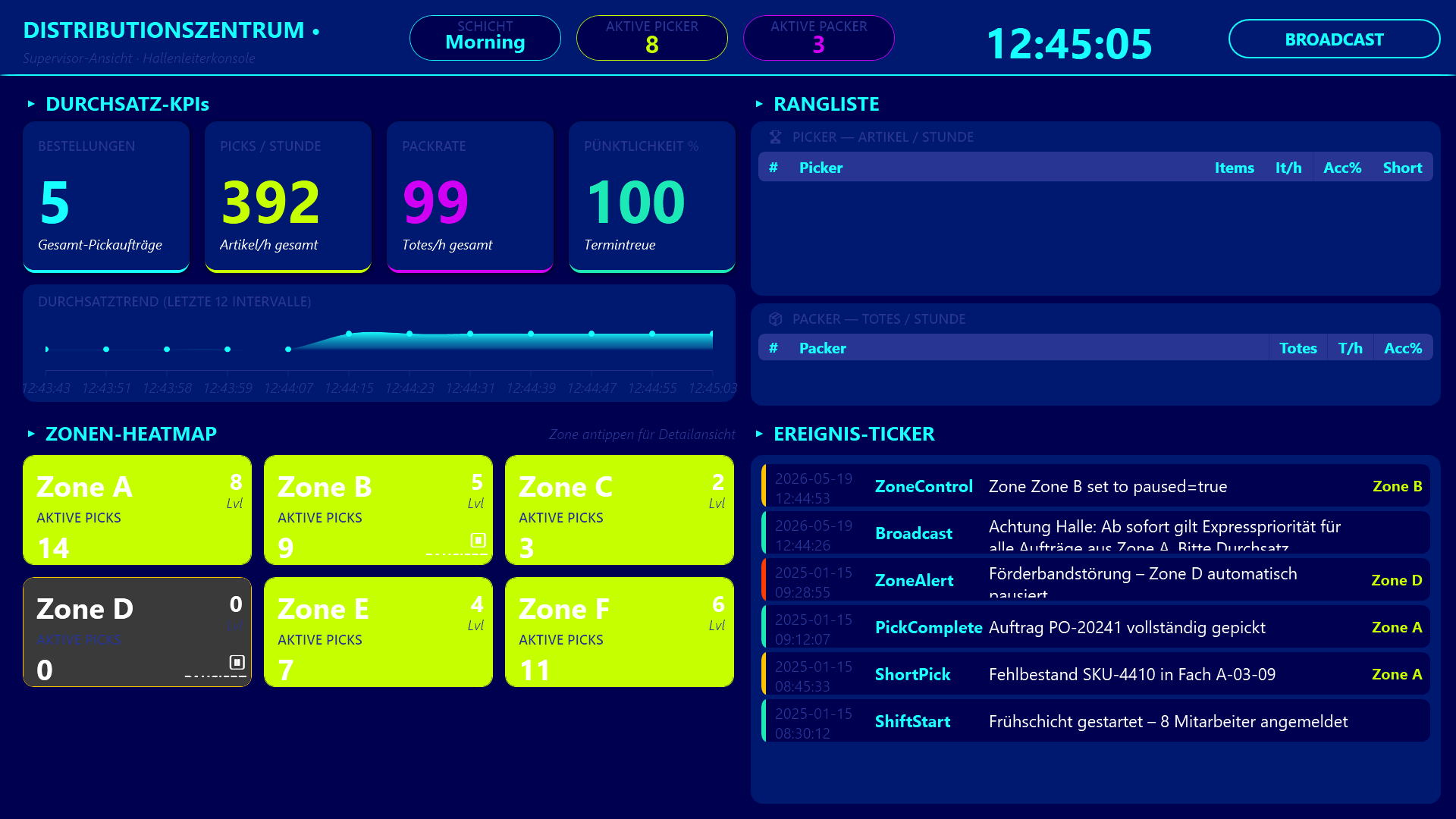
Task: Open the Aktive Picker count pill
Action: pos(652,38)
